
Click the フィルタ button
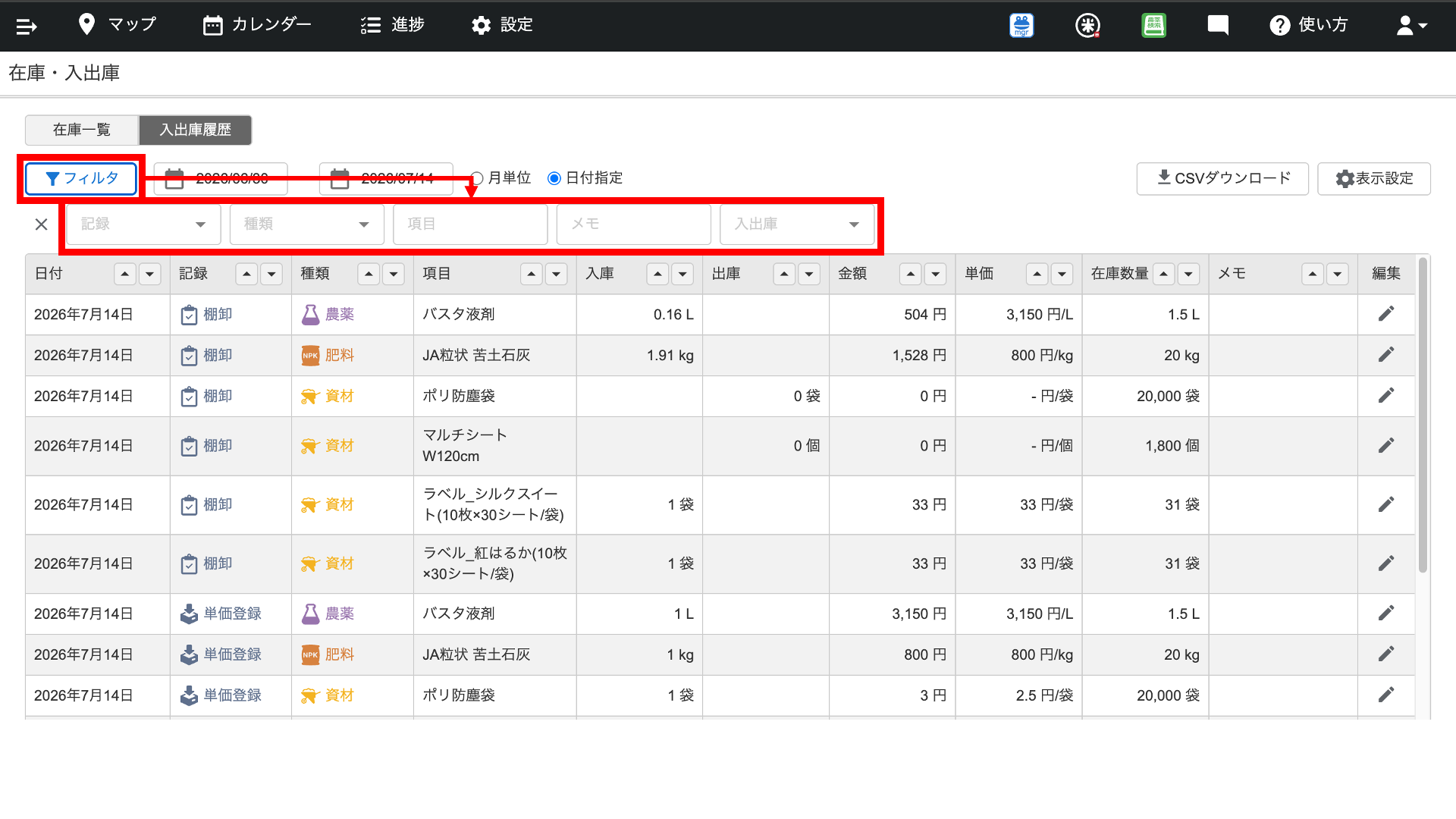pyautogui.click(x=81, y=179)
